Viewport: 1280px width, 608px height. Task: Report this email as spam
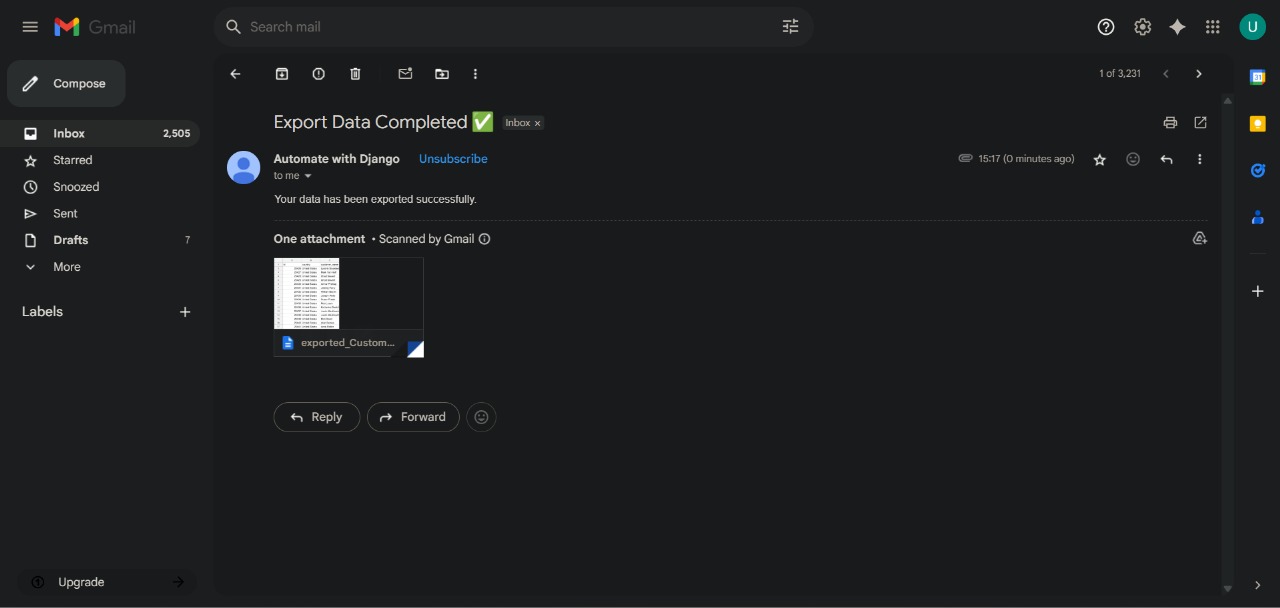point(318,74)
